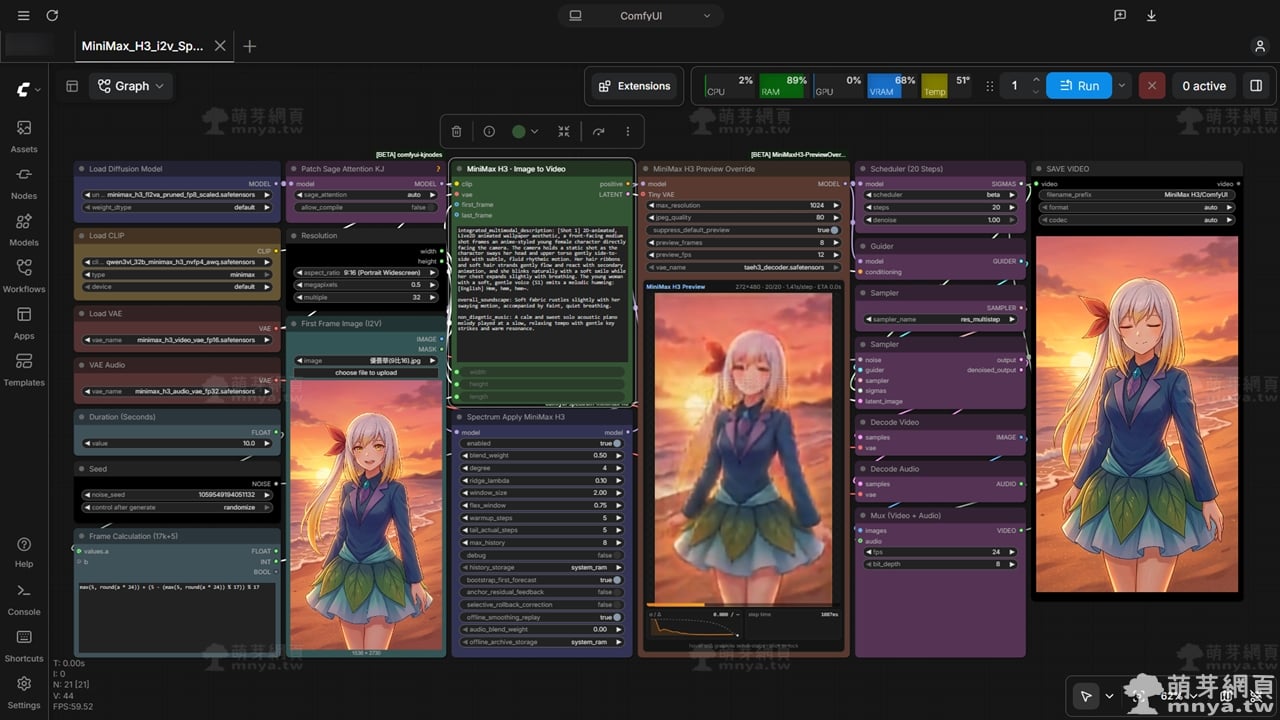Screen dimensions: 1280x720
Task: Toggle the right side panel icon
Action: pyautogui.click(x=1256, y=86)
